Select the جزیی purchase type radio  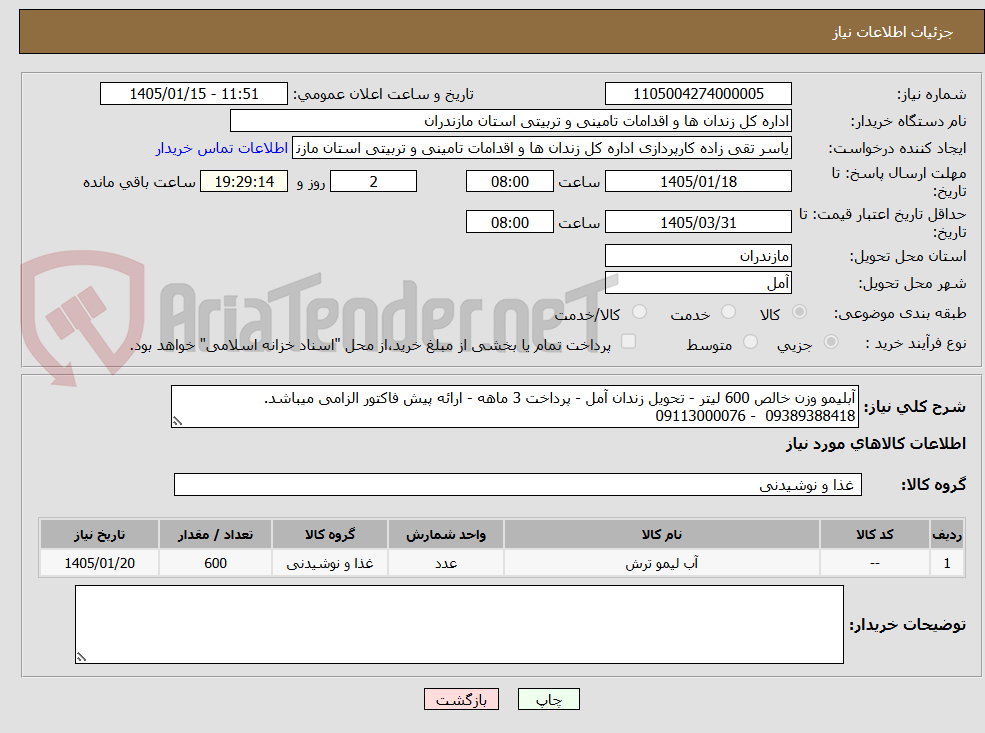830,342
